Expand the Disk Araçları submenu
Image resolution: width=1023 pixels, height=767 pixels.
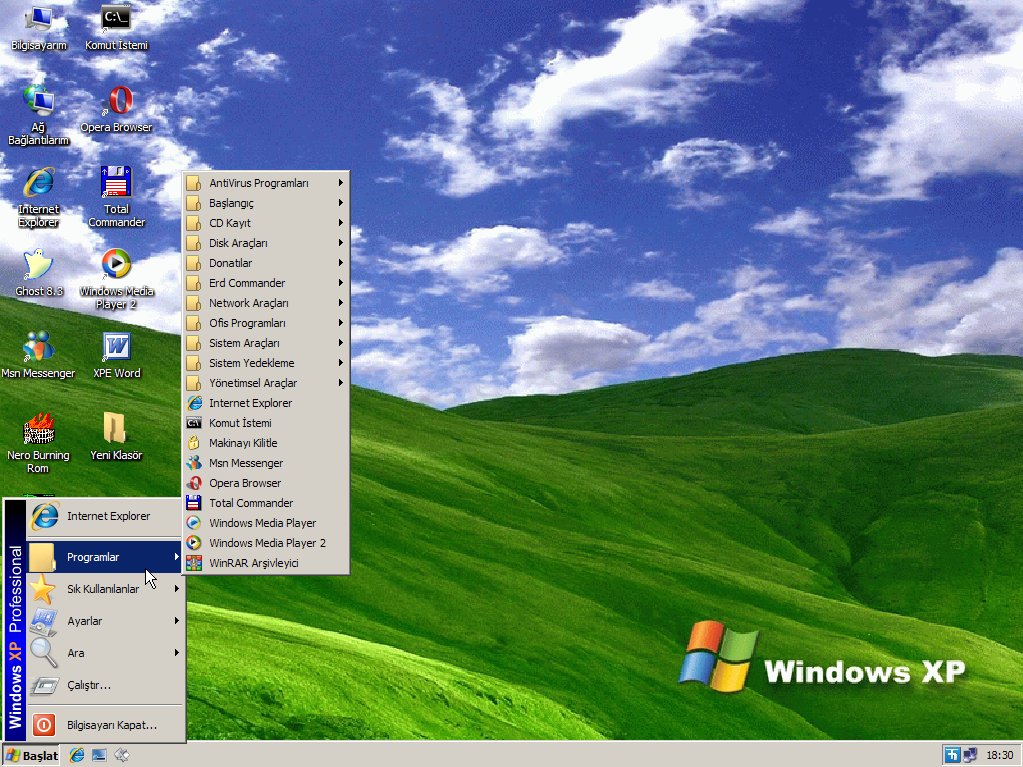pyautogui.click(x=266, y=243)
